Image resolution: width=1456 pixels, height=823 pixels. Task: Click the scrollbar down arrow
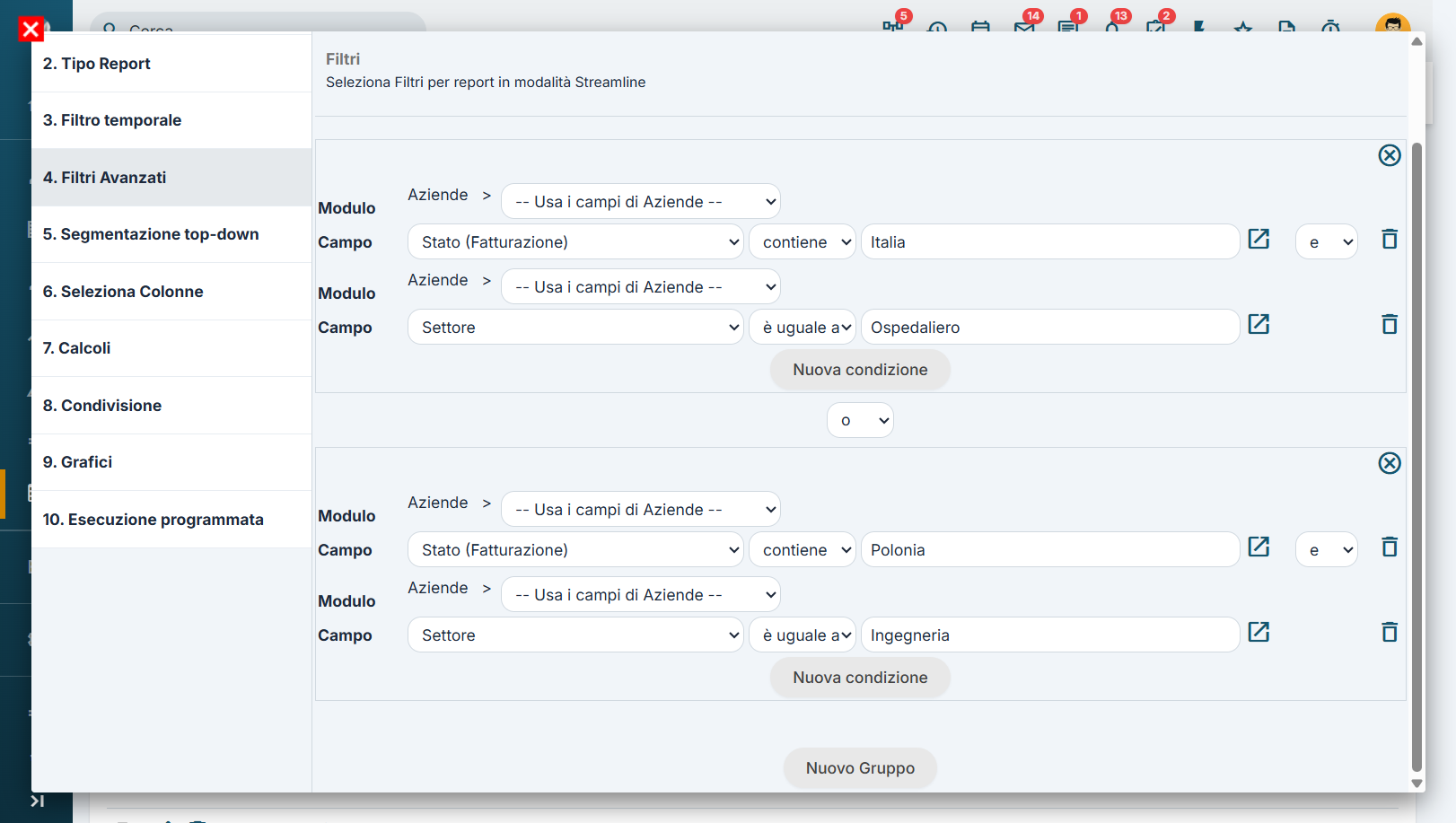(x=1417, y=784)
